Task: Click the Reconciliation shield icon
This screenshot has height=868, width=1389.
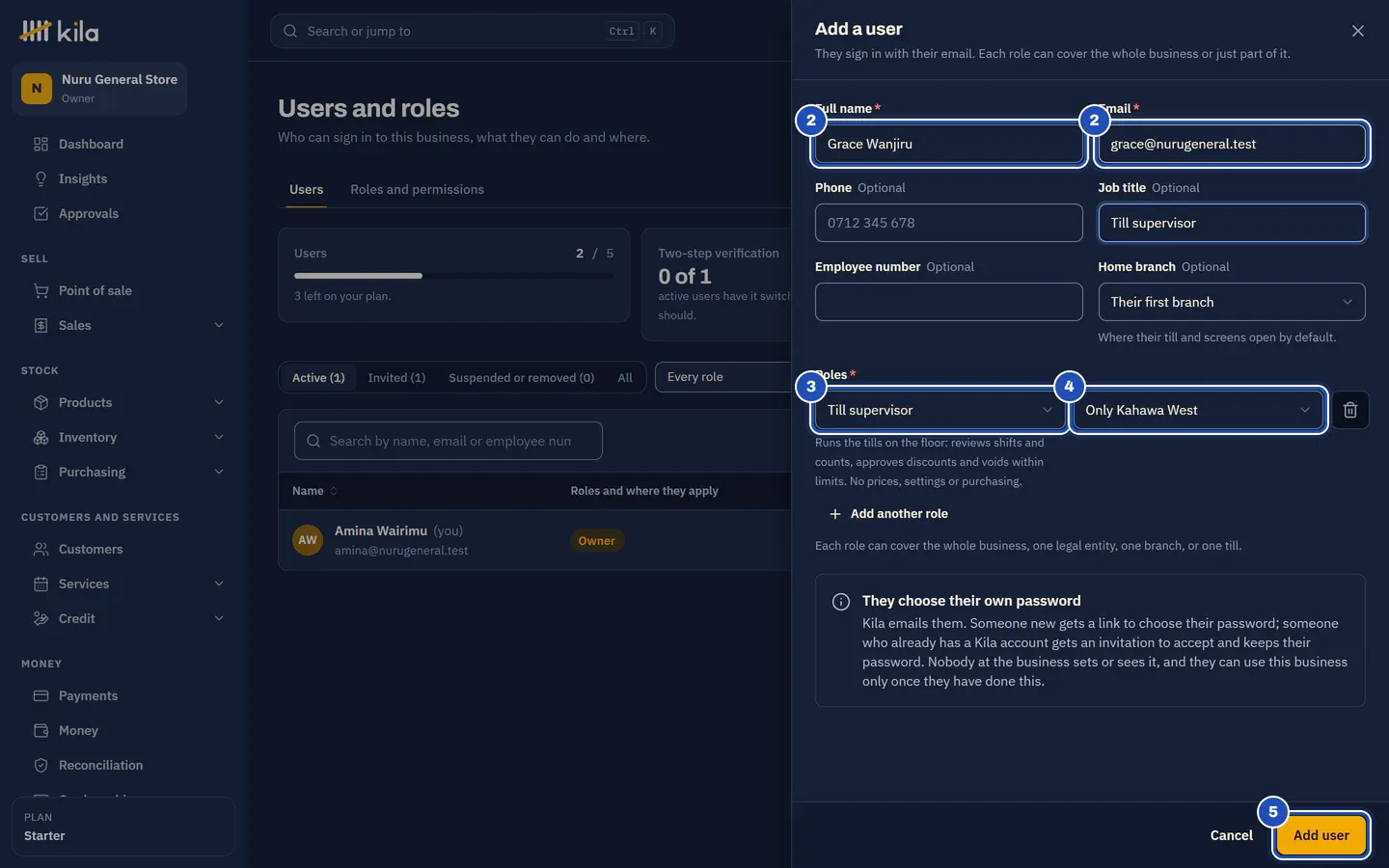Action: tap(41, 766)
